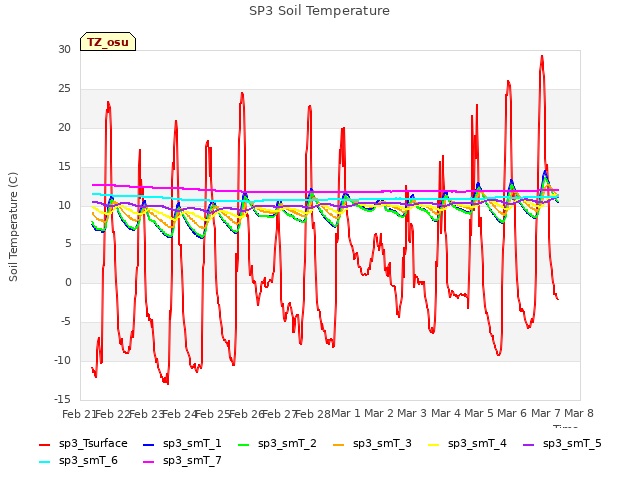Image resolution: width=640 pixels, height=480 pixels.
Task: Click the Mar 1 x-axis tick label
Action: [x=346, y=413]
